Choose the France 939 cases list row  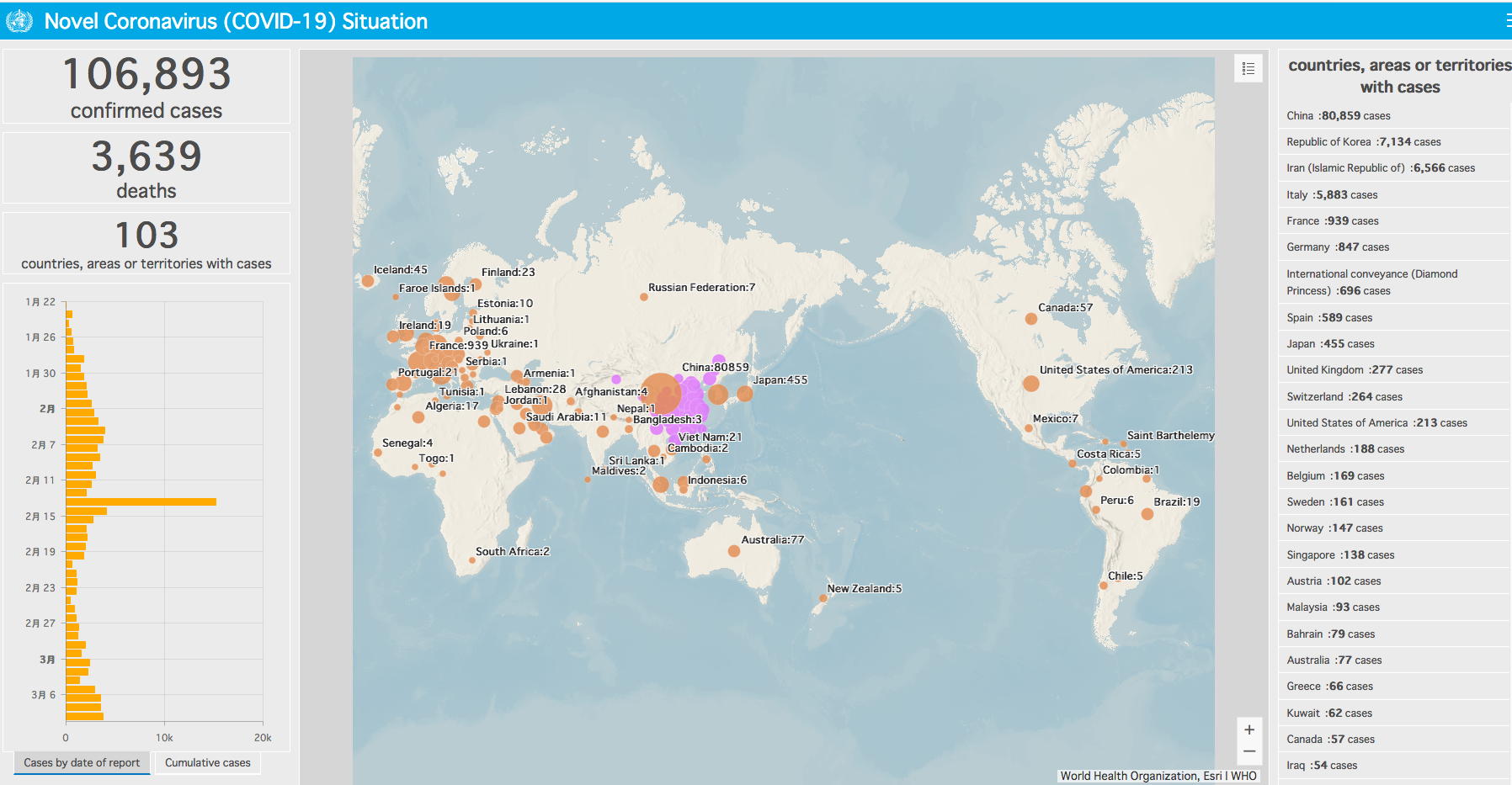coord(1394,221)
